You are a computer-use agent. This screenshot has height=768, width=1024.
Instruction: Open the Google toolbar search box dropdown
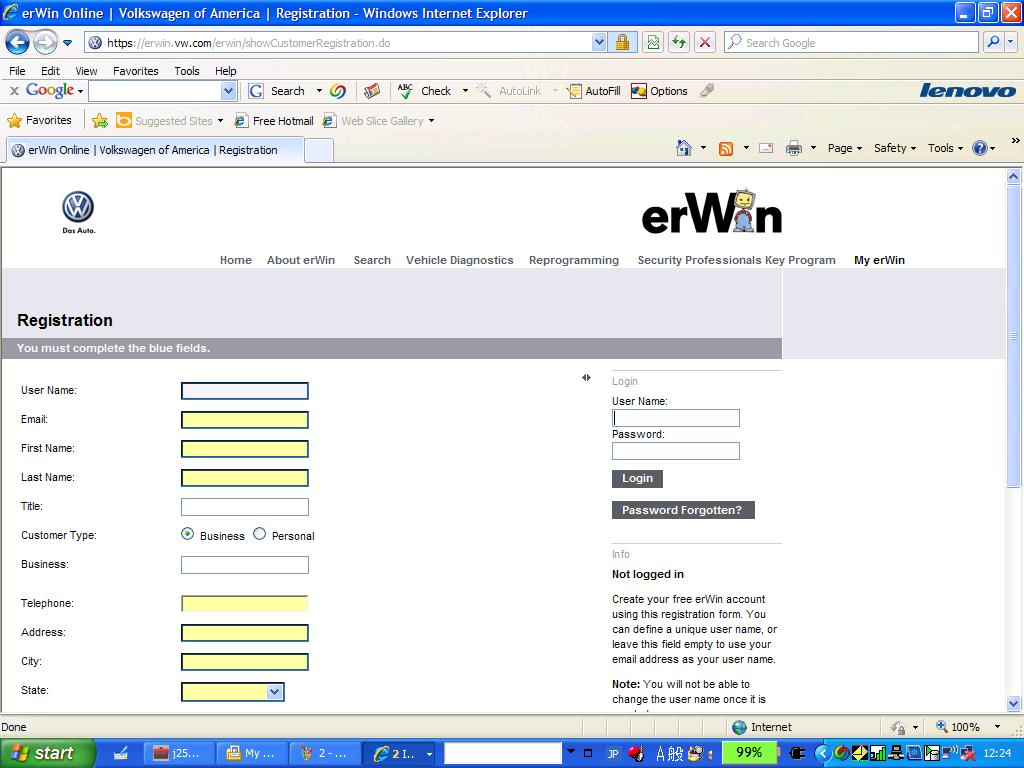click(228, 91)
